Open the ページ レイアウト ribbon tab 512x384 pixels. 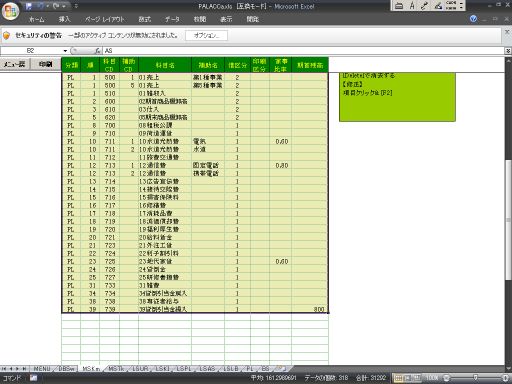click(x=104, y=19)
